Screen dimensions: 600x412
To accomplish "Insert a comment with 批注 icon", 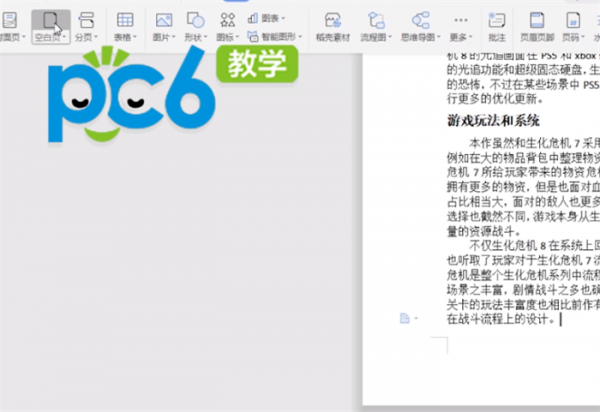I will click(x=497, y=20).
